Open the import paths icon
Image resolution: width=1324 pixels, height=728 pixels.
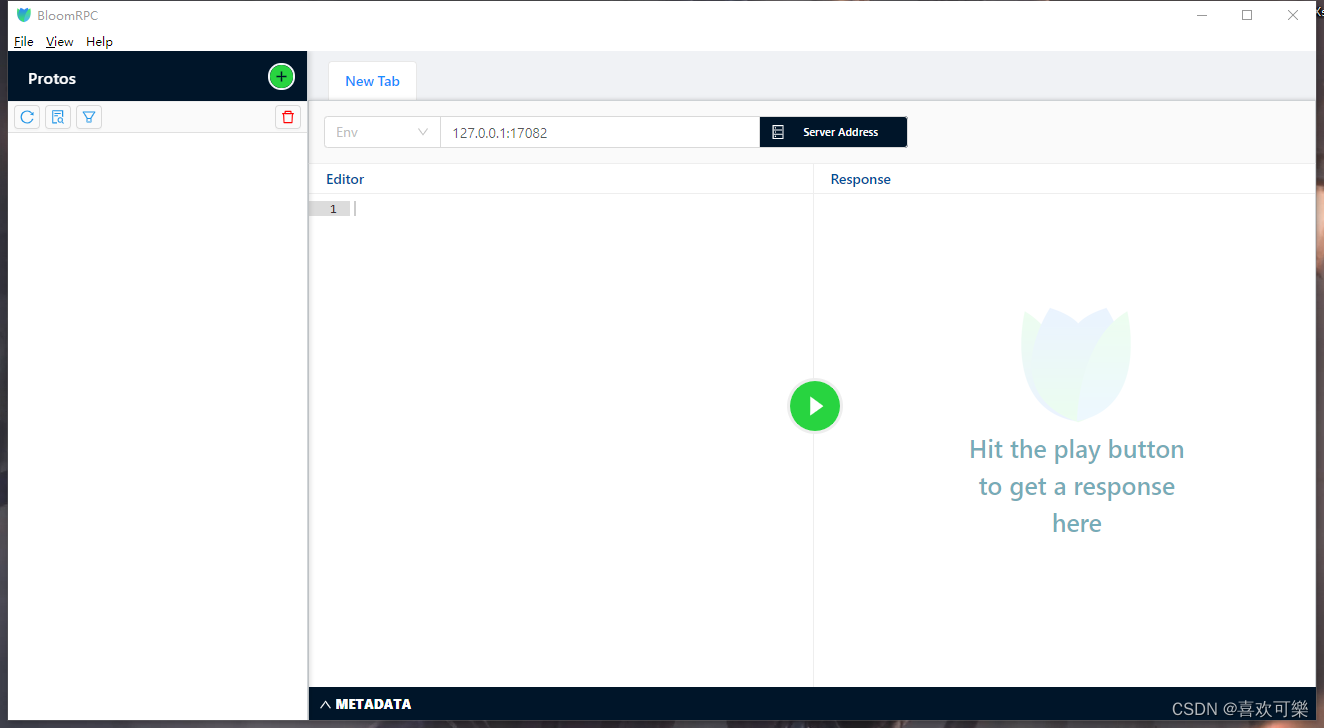tap(58, 117)
